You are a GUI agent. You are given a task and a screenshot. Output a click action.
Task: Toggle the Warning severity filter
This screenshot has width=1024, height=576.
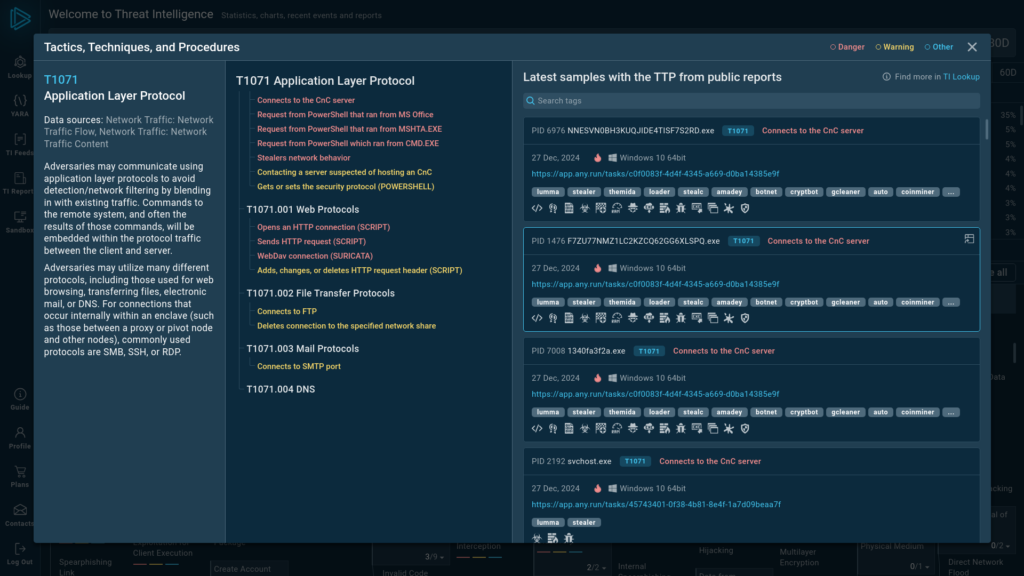pyautogui.click(x=894, y=47)
